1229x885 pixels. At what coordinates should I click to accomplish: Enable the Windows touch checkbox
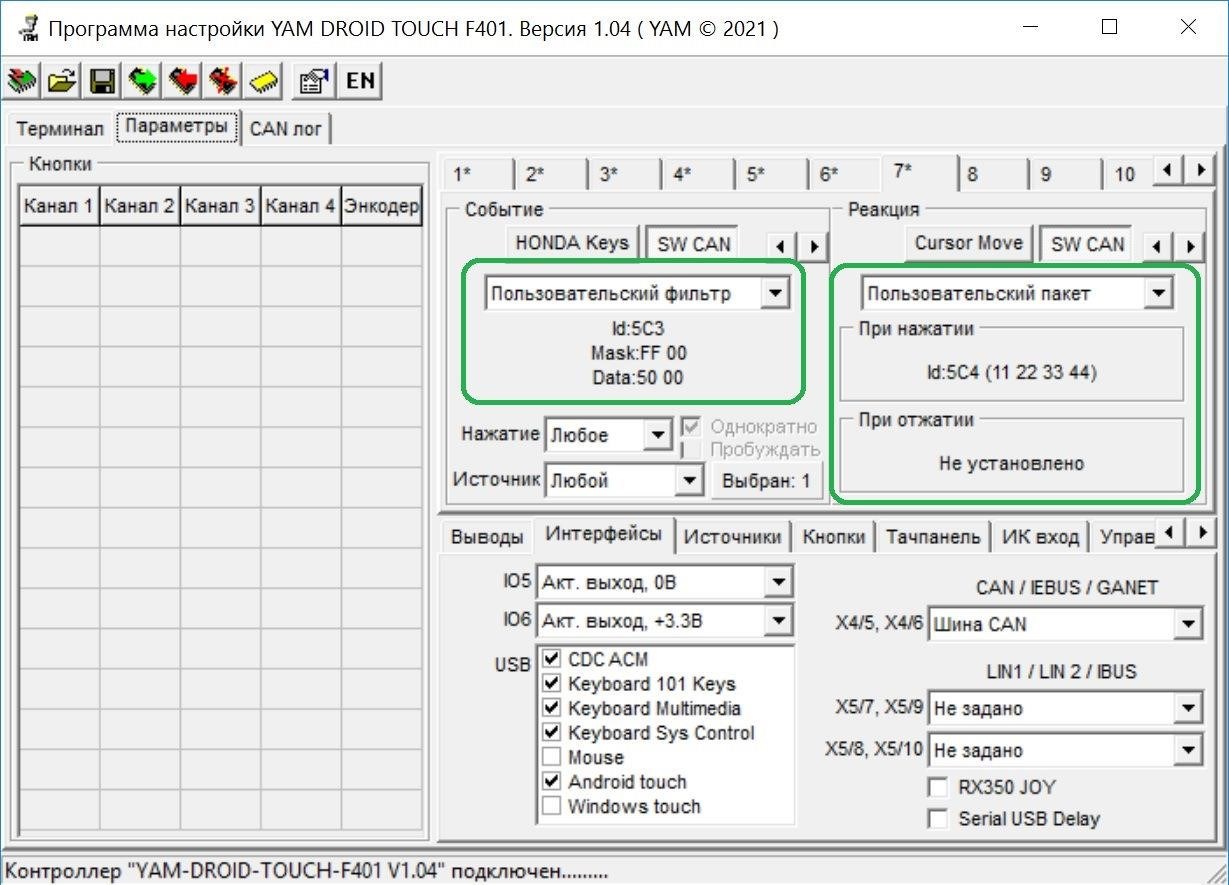click(551, 806)
